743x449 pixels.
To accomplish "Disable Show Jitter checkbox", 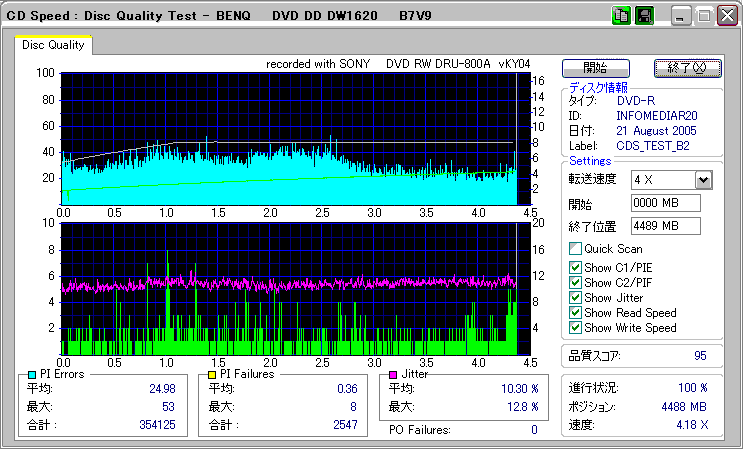I will click(575, 297).
